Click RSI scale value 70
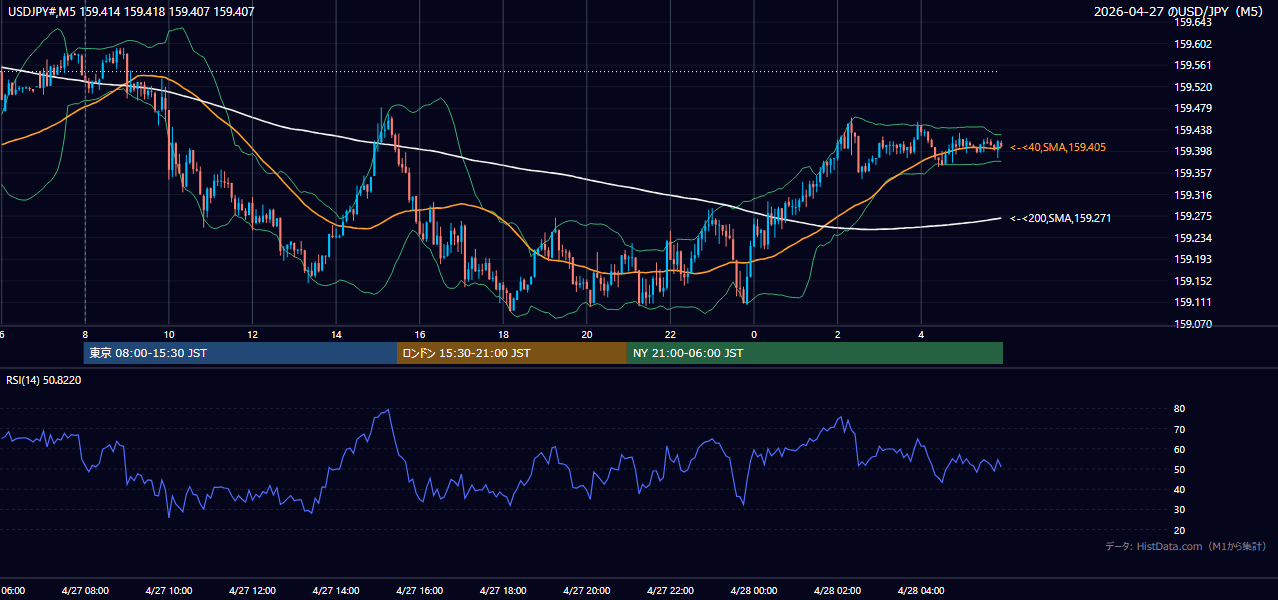 coord(1180,429)
